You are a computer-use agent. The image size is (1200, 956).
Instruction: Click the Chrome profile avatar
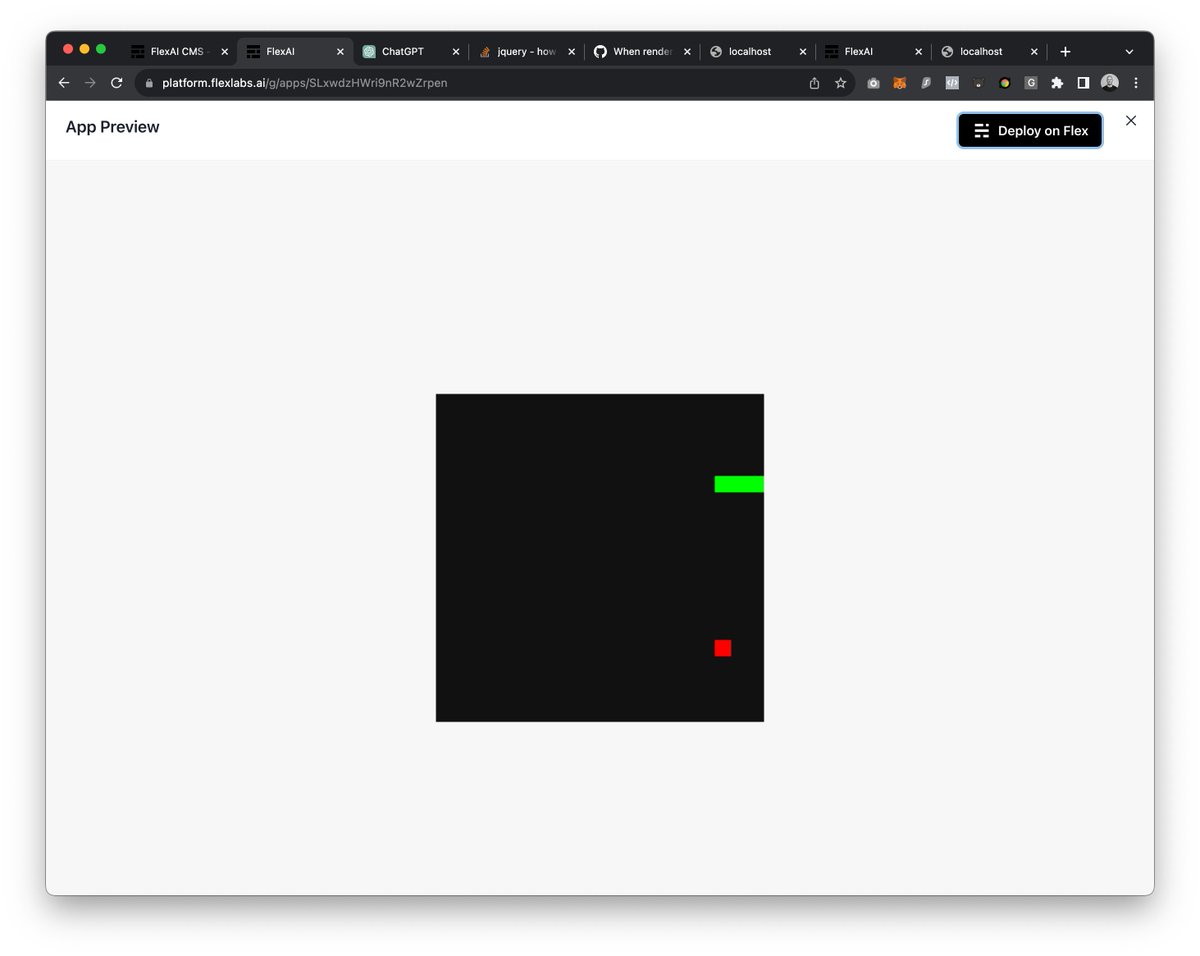click(1110, 83)
